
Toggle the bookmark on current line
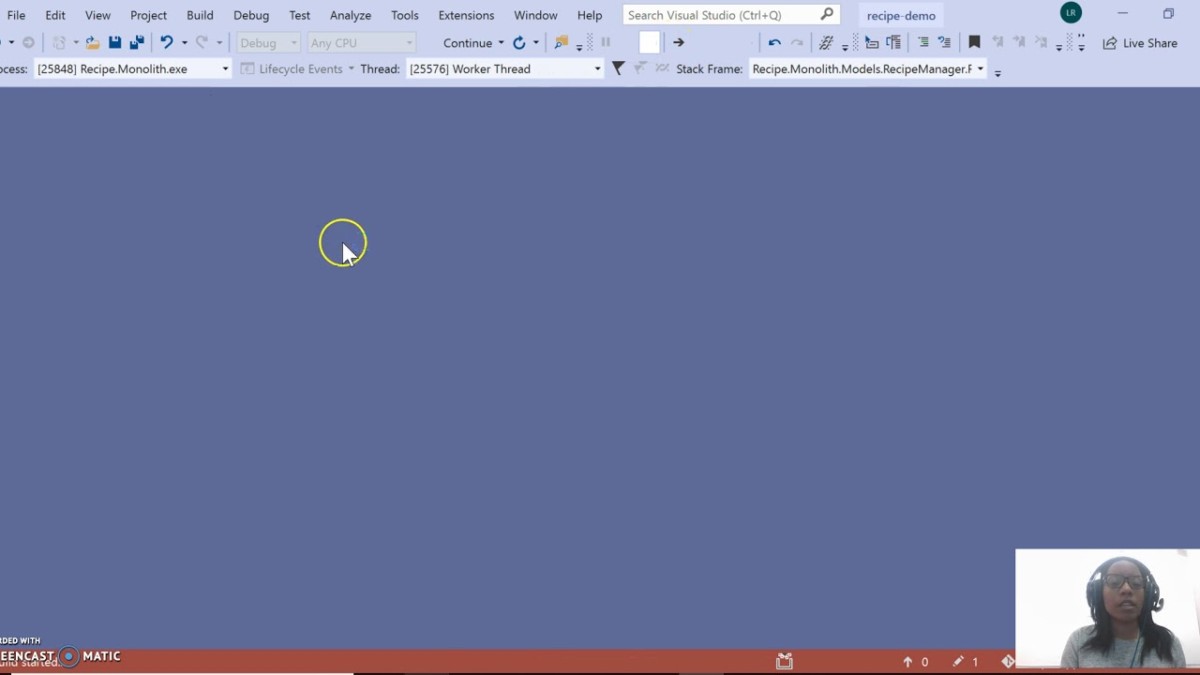click(x=974, y=43)
